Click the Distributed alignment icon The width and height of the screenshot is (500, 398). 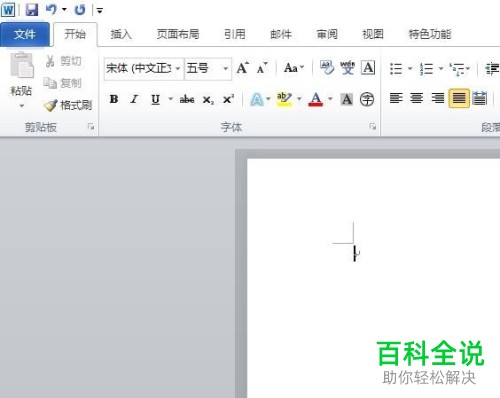click(x=480, y=98)
